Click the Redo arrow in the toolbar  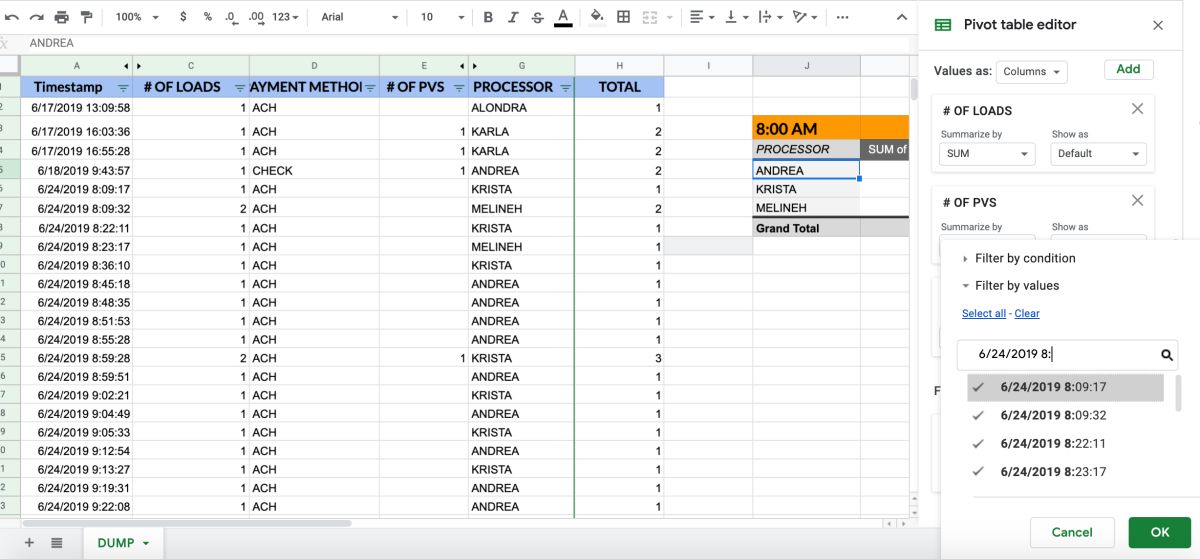point(37,17)
